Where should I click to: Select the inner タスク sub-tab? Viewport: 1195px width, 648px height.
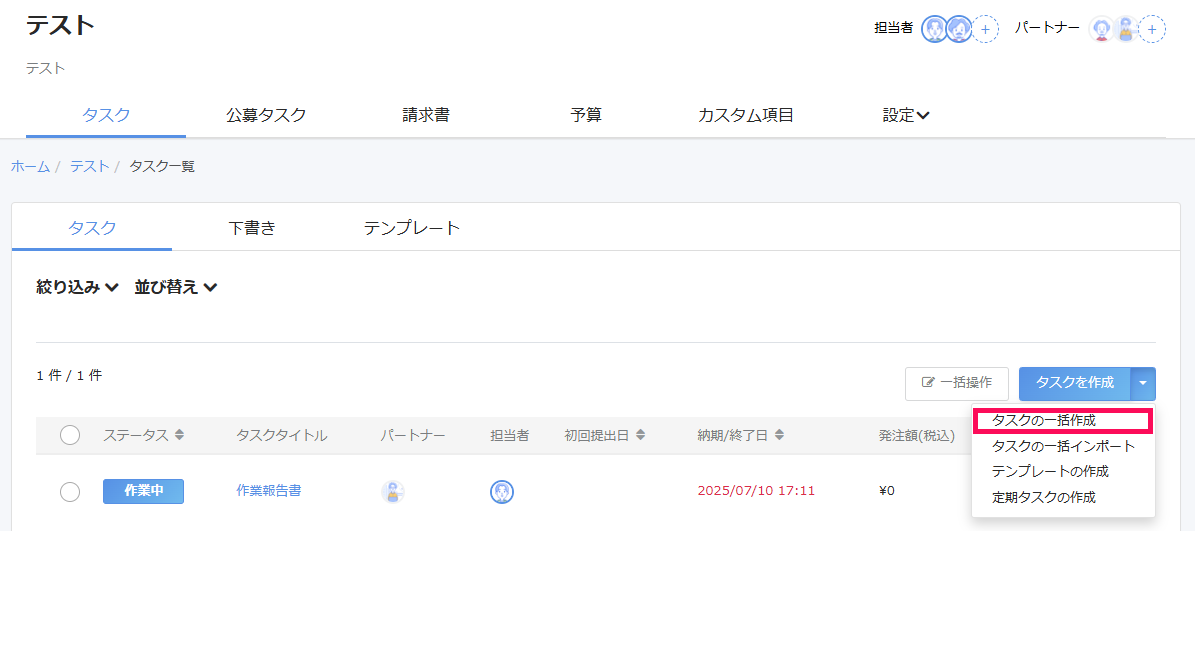click(x=92, y=228)
